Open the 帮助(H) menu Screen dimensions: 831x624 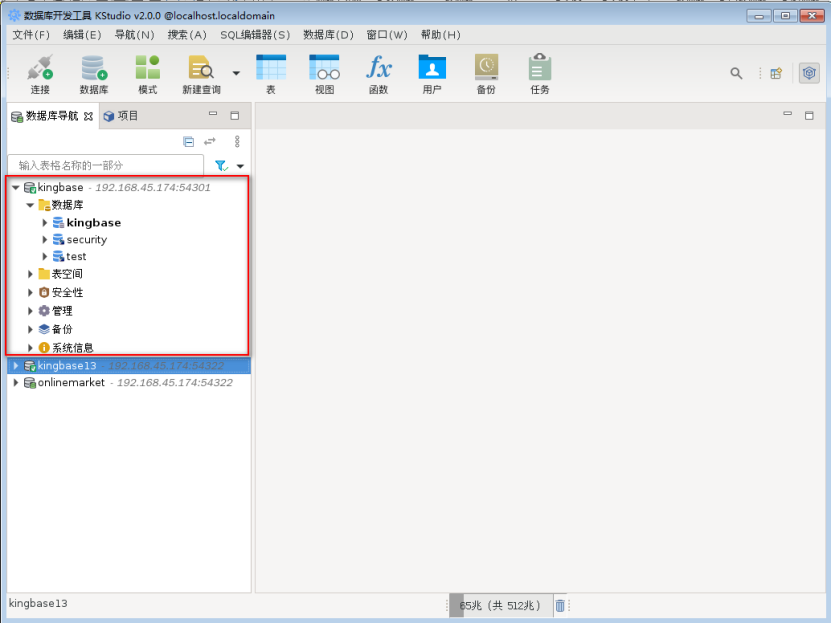pyautogui.click(x=440, y=35)
